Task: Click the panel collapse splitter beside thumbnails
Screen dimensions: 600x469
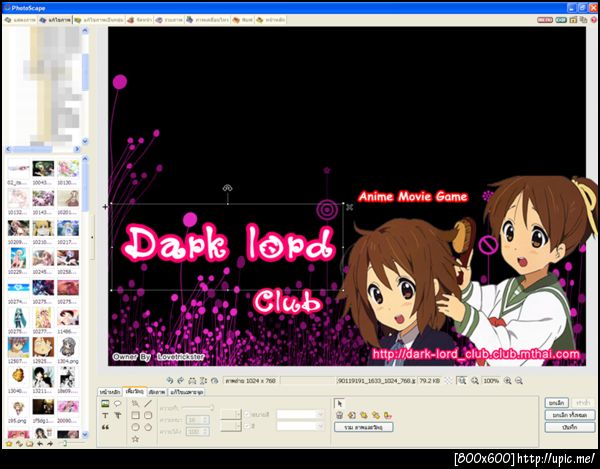Action: [92, 237]
